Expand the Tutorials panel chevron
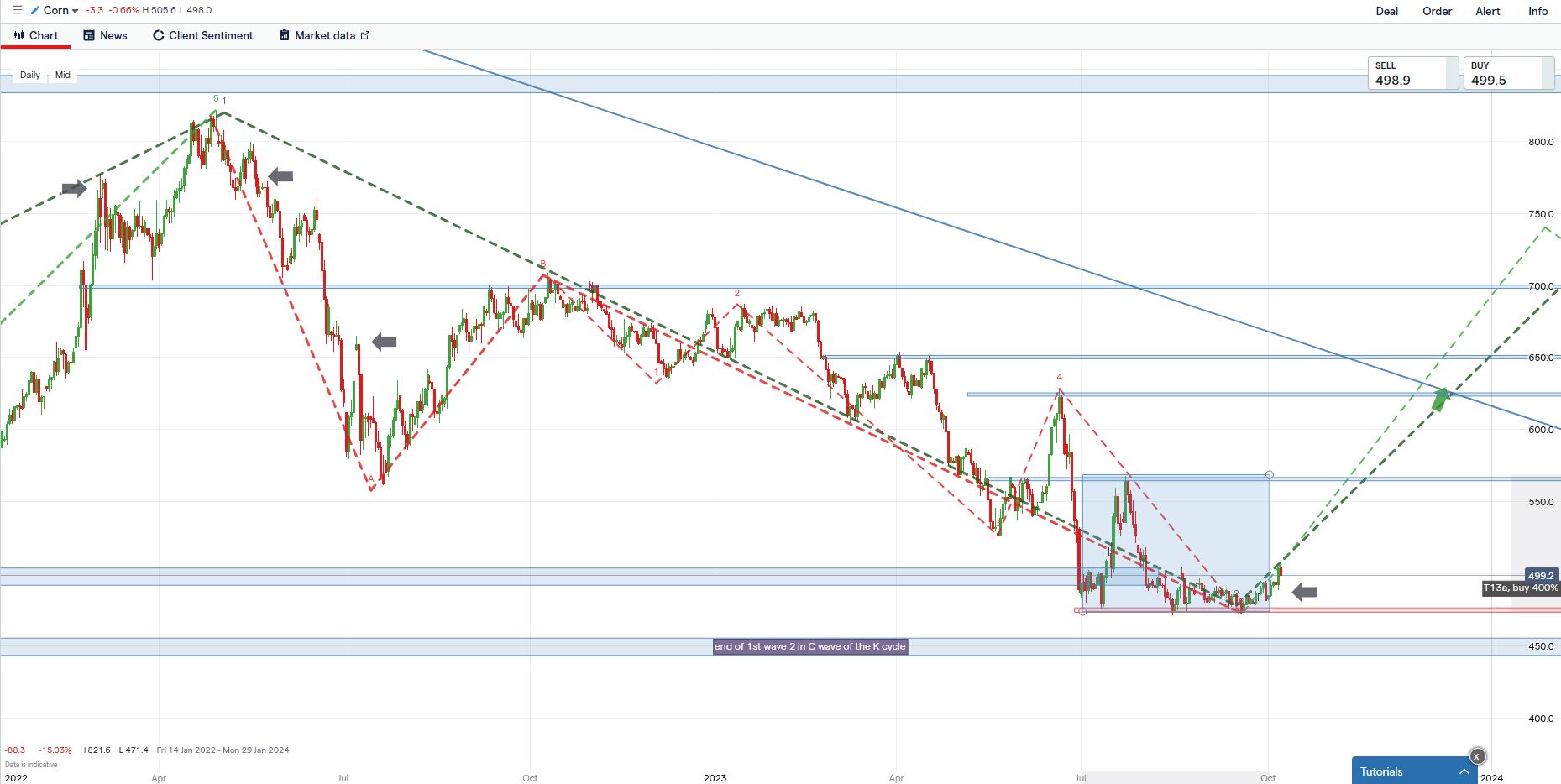Screen dimensions: 1561x784 tap(1464, 771)
